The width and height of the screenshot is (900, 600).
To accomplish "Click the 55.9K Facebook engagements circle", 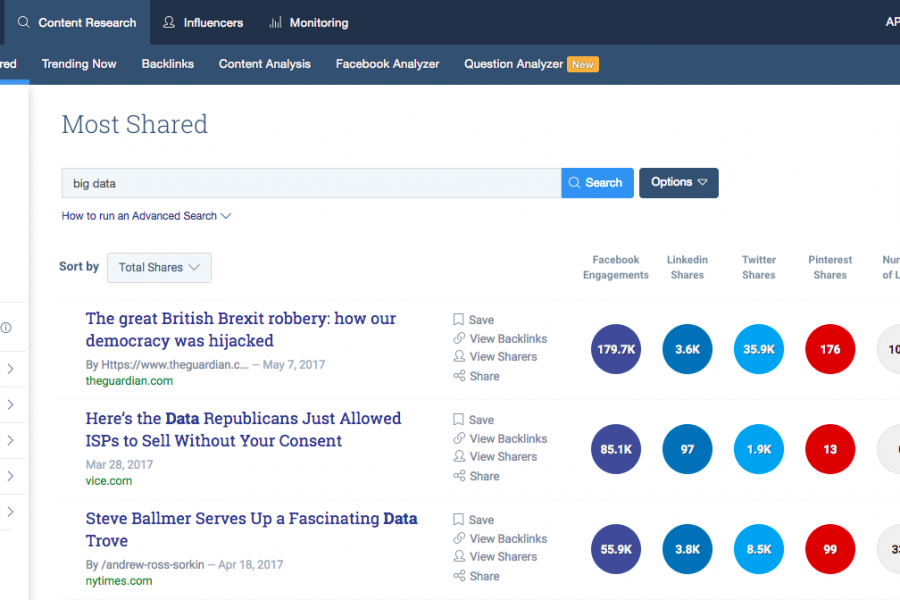I will pos(616,549).
